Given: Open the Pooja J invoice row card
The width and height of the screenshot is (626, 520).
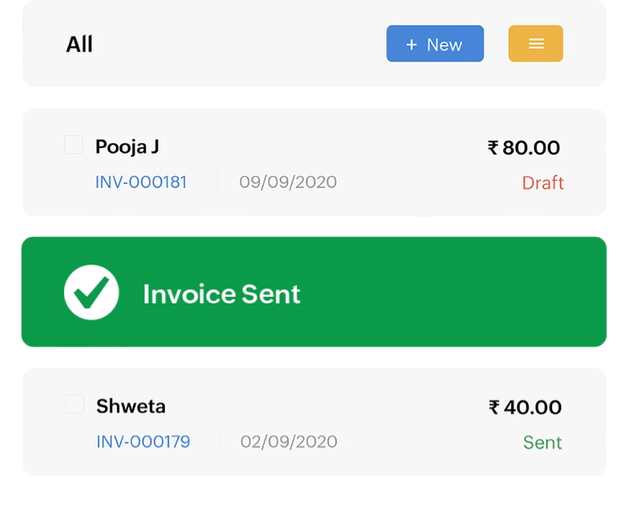Looking at the screenshot, I should 314,162.
